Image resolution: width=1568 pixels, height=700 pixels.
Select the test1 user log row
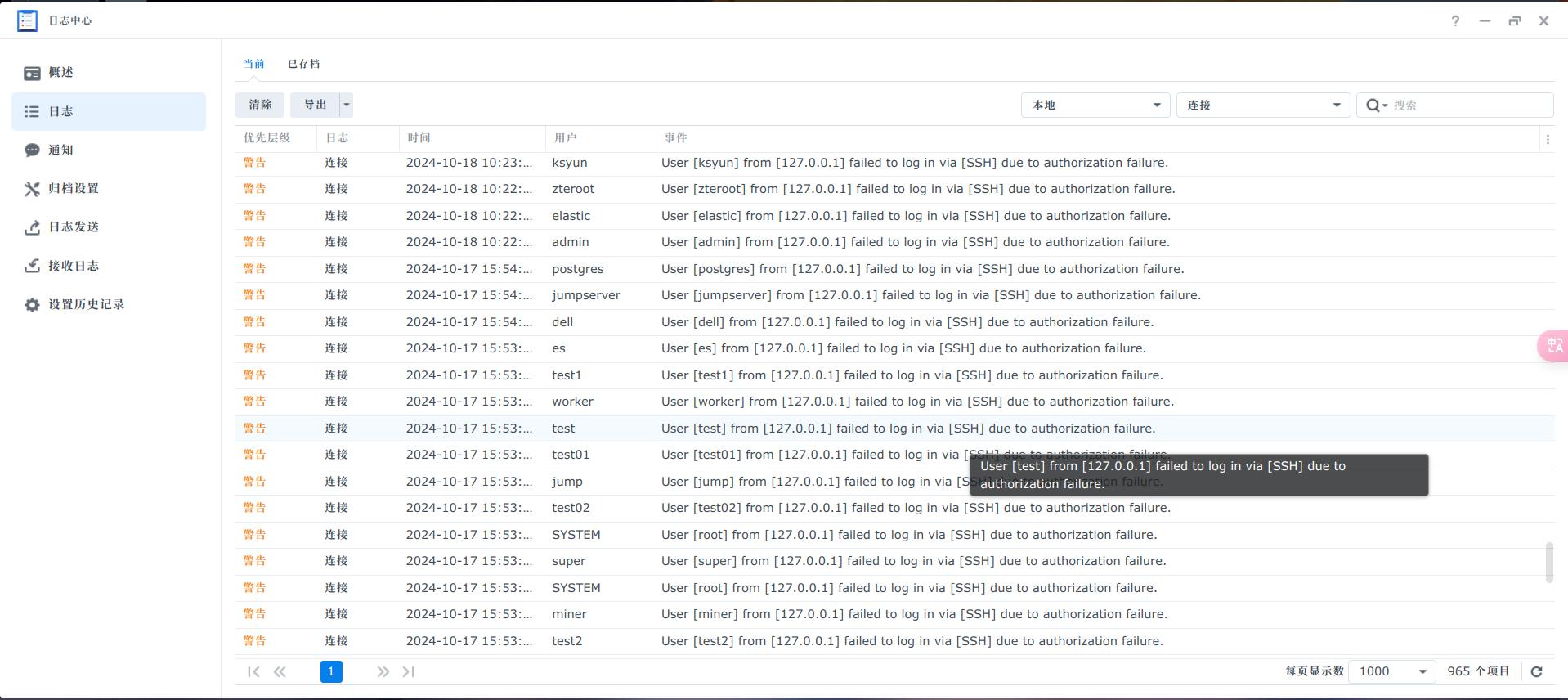[x=894, y=375]
